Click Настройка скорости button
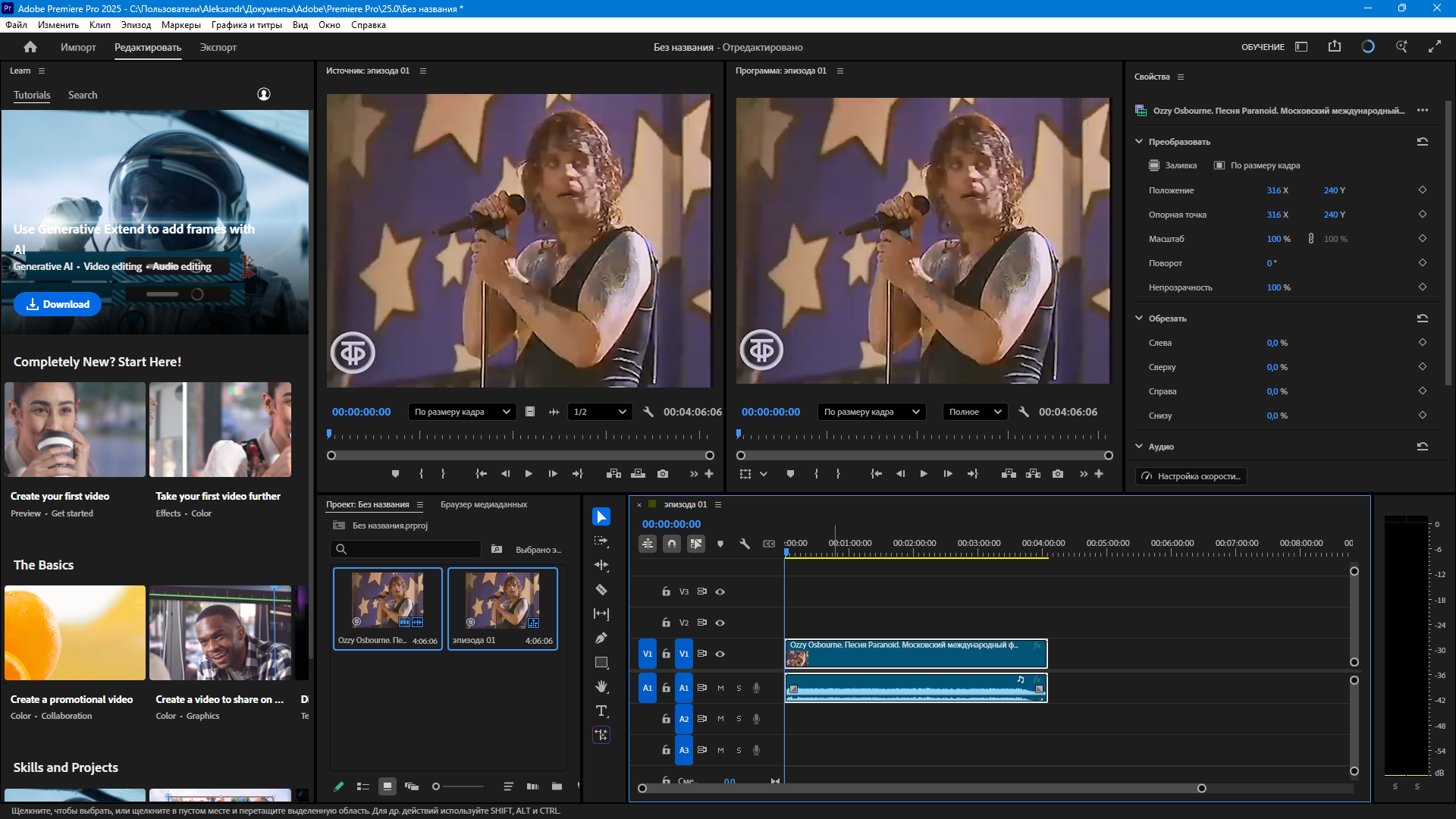Viewport: 1456px width, 819px height. (1191, 476)
